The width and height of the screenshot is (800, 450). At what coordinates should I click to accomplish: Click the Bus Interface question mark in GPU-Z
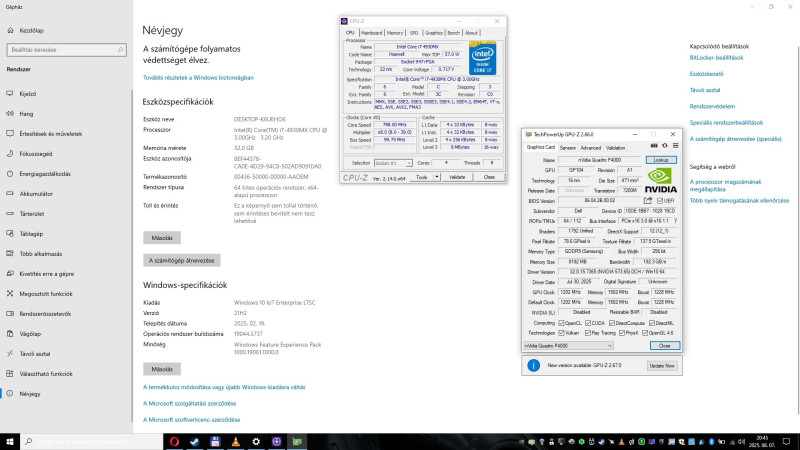(675, 221)
